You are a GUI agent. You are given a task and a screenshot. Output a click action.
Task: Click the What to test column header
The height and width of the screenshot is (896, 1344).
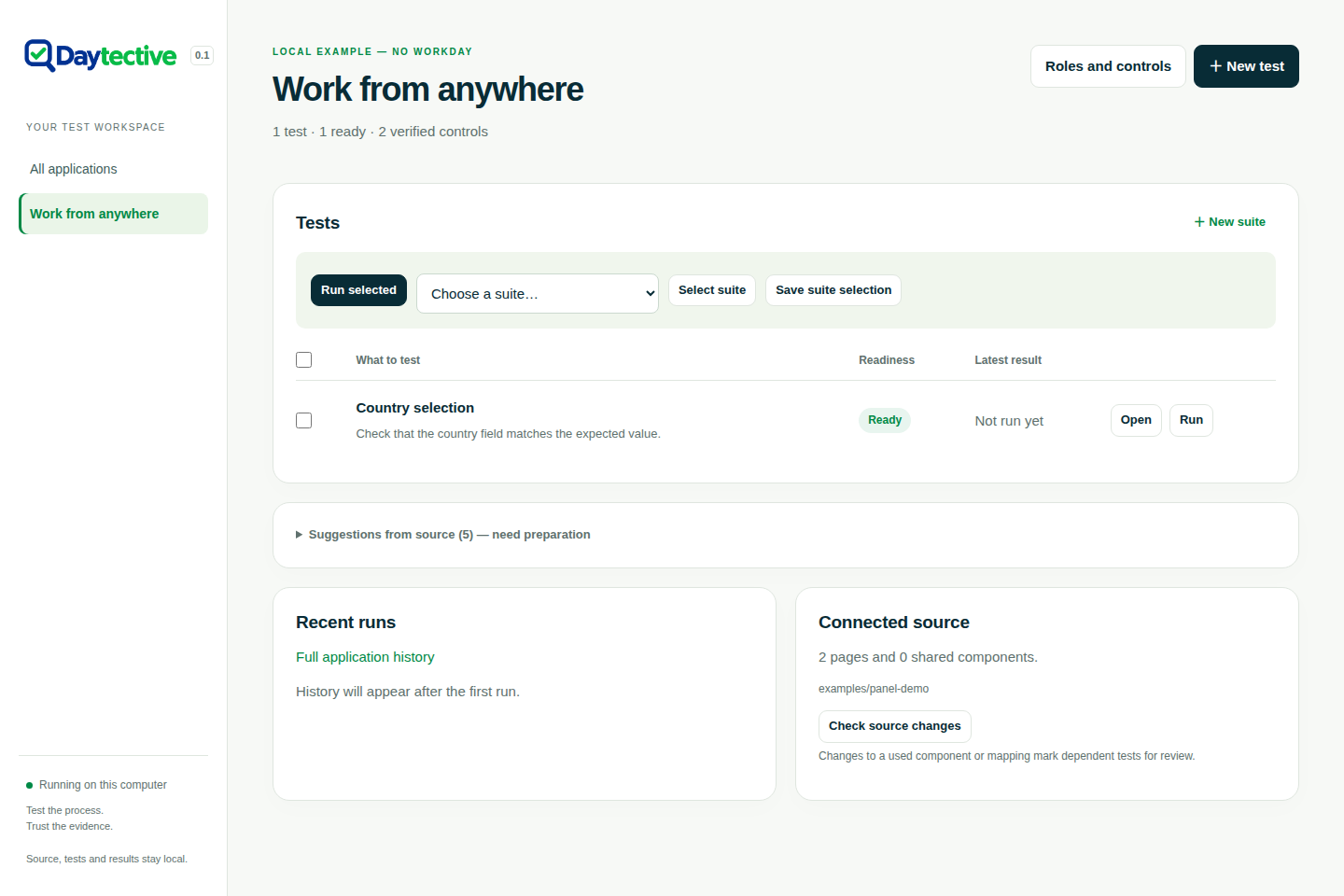[x=388, y=360]
